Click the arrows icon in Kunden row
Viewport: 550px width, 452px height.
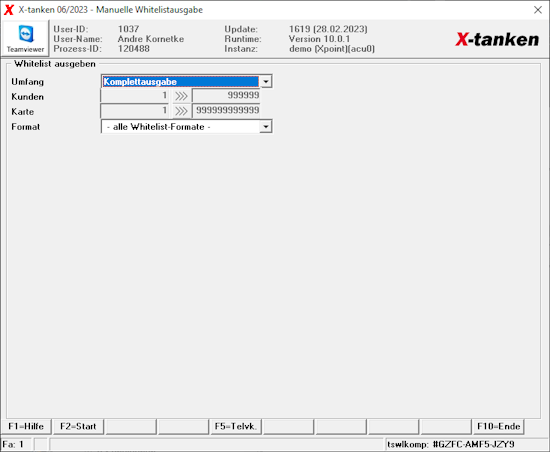coord(181,96)
